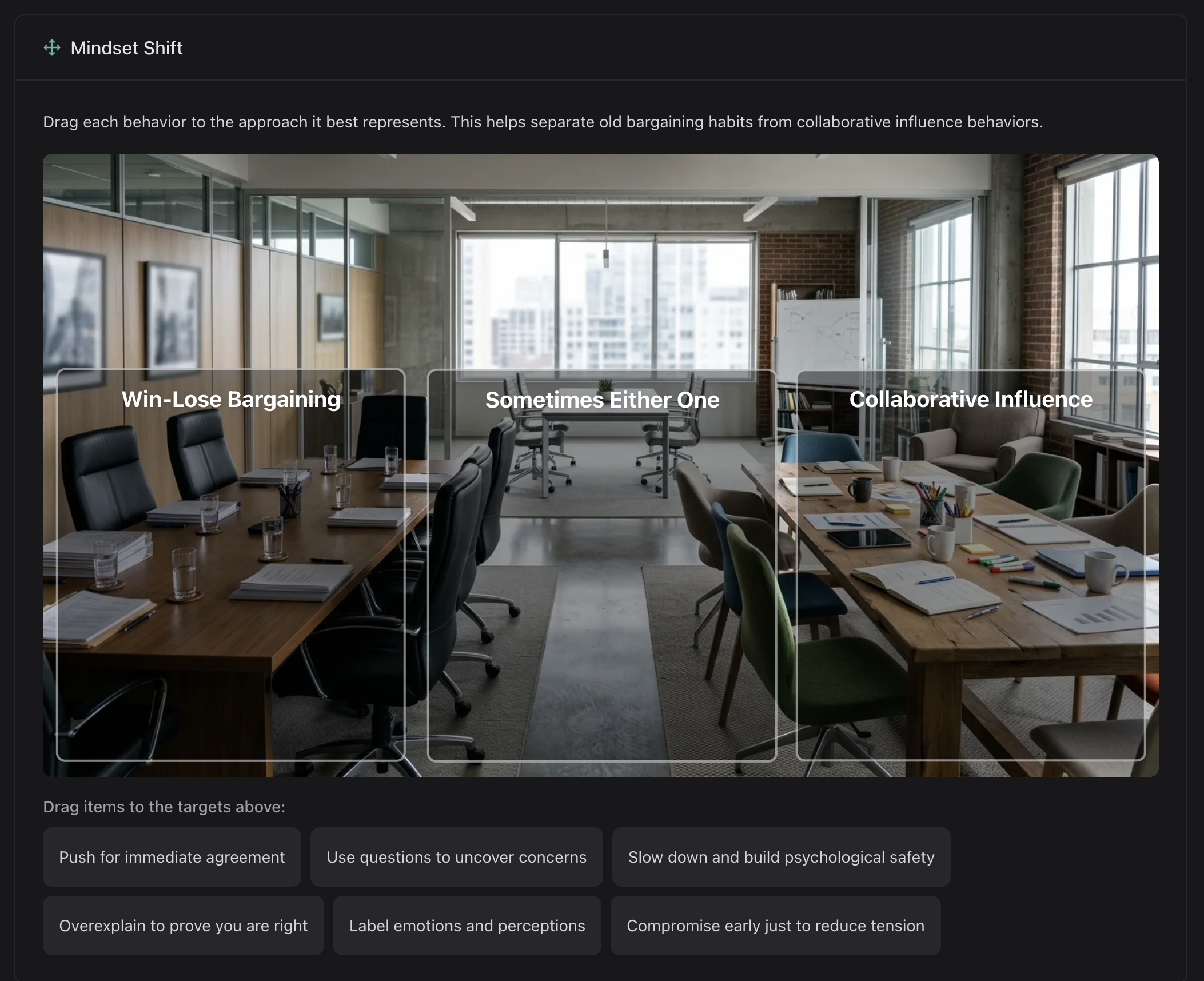This screenshot has height=981, width=1204.
Task: Select the 'Push for immediate agreement' chip
Action: [172, 857]
